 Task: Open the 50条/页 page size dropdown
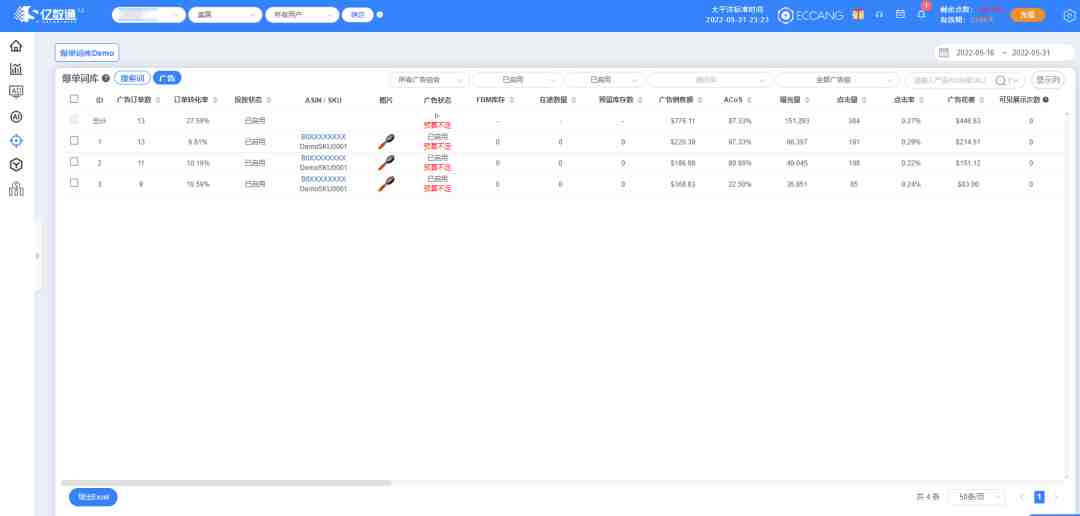pyautogui.click(x=977, y=497)
